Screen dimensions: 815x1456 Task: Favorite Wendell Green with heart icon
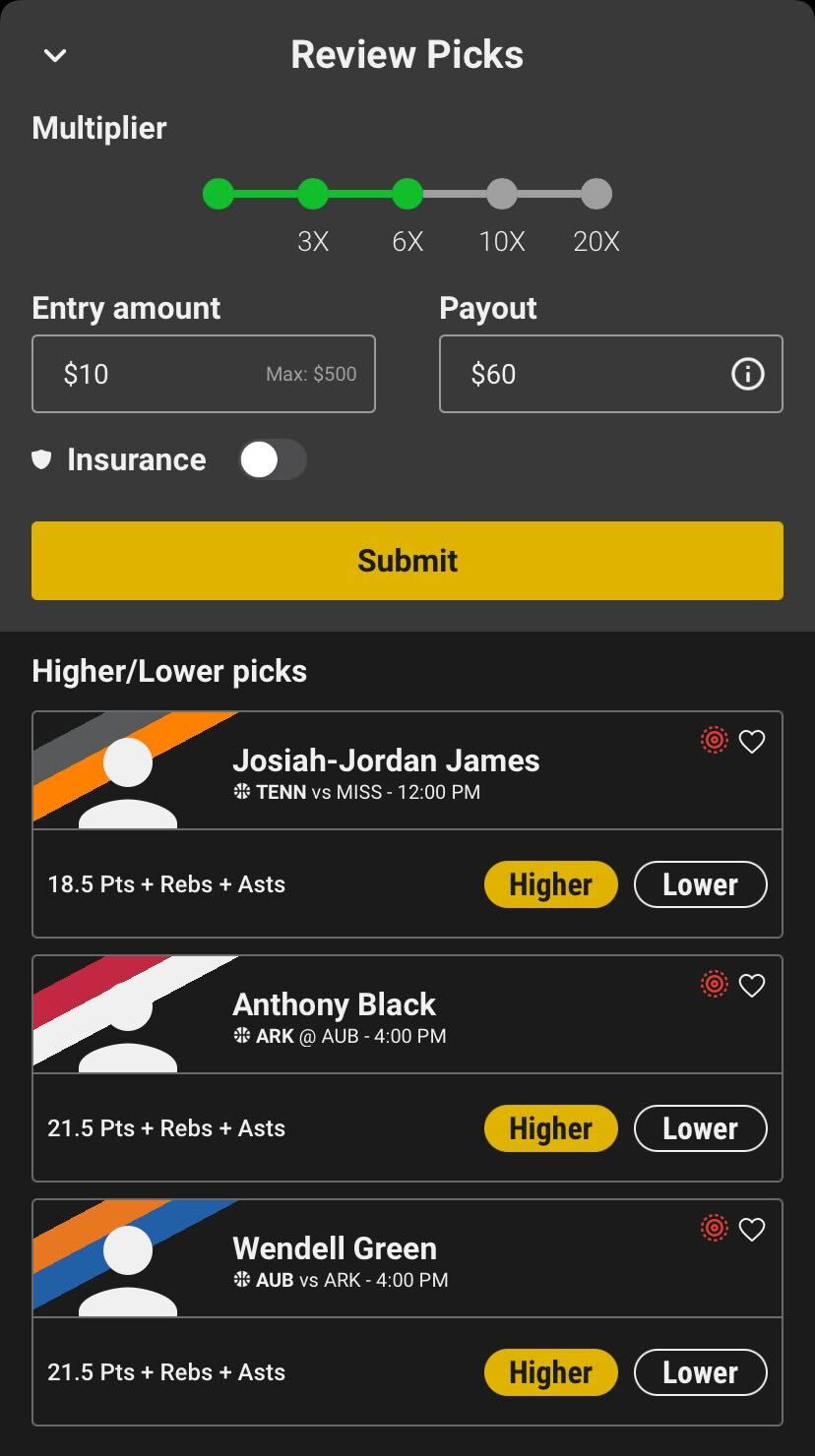point(752,1230)
